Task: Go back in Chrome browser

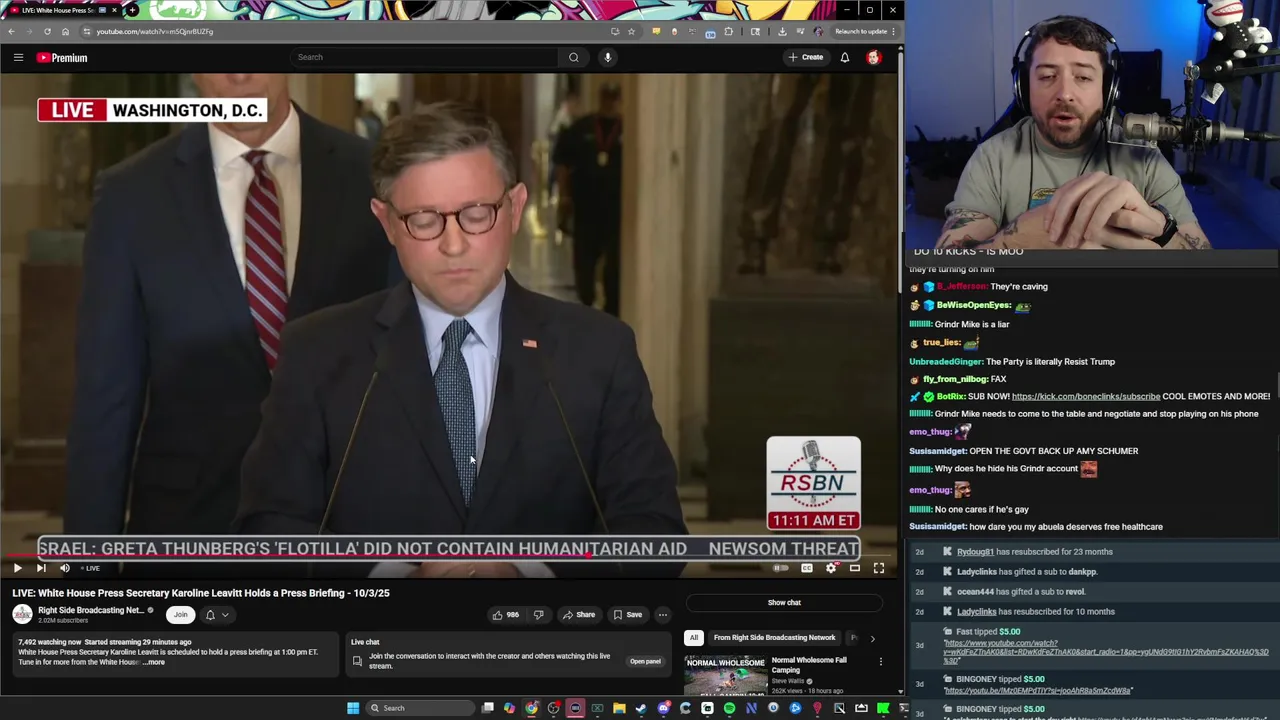Action: point(11,31)
